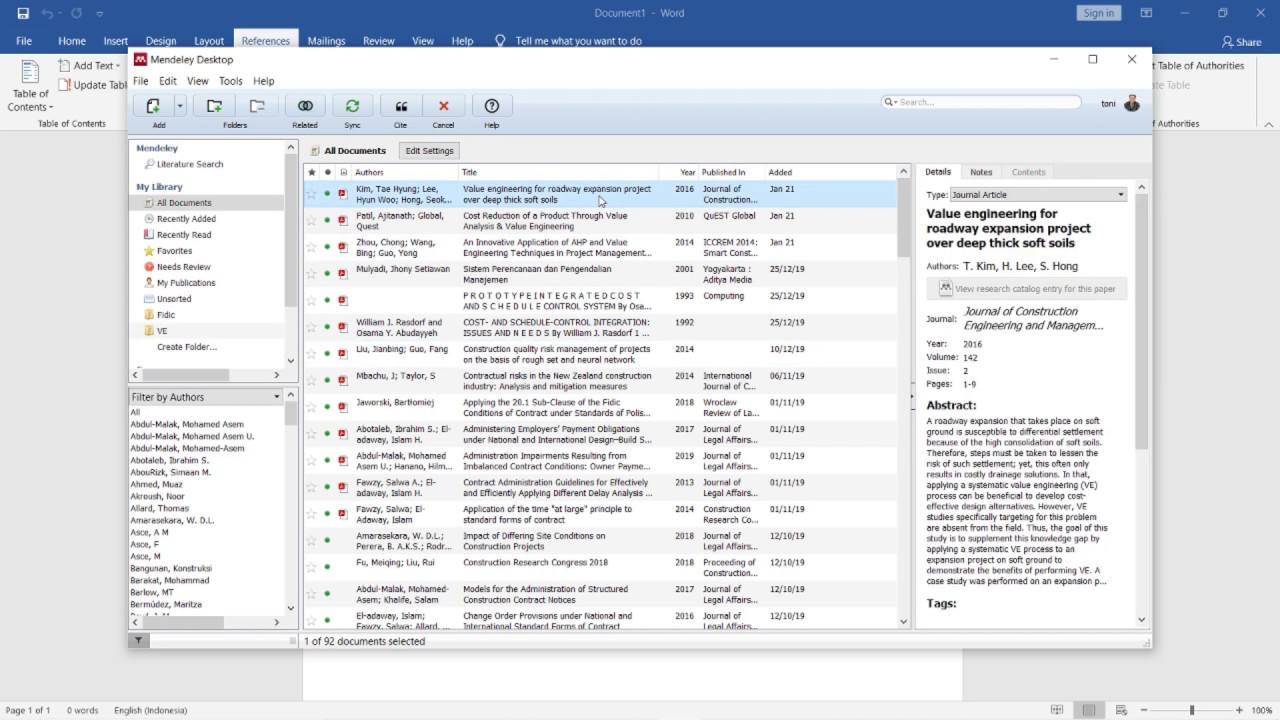1280x720 pixels.
Task: Select Recently Read in My Library
Action: 183,235
